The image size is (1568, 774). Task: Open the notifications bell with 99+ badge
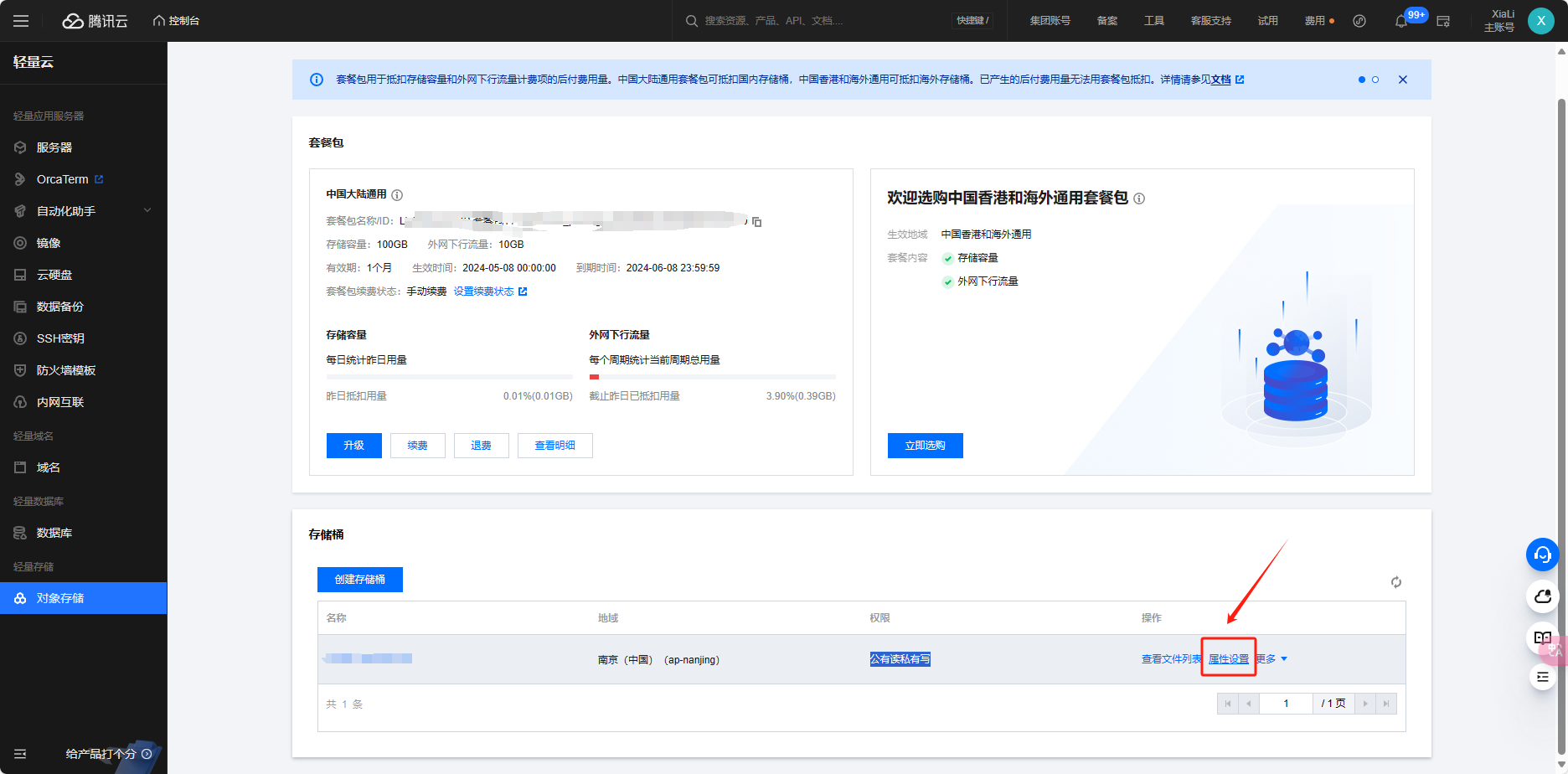(x=1402, y=21)
